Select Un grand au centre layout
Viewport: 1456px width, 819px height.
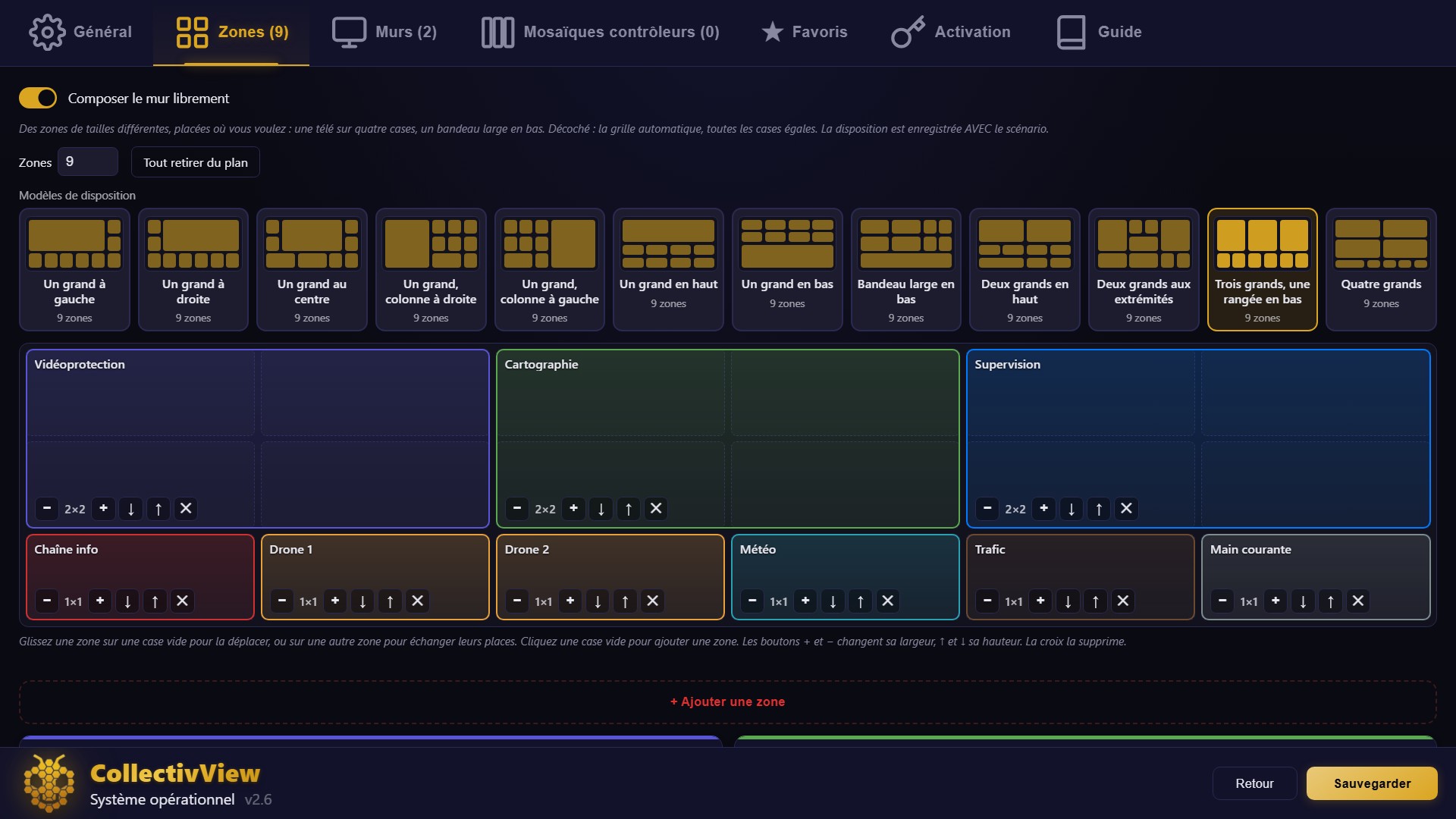tap(312, 270)
